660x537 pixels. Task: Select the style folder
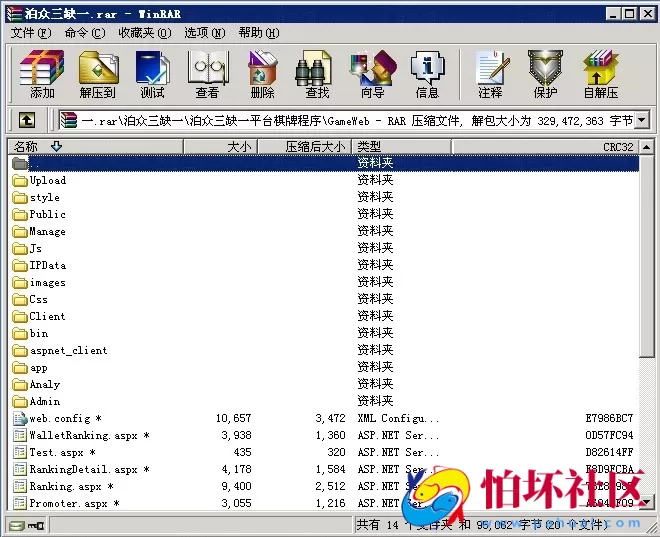click(x=36, y=197)
